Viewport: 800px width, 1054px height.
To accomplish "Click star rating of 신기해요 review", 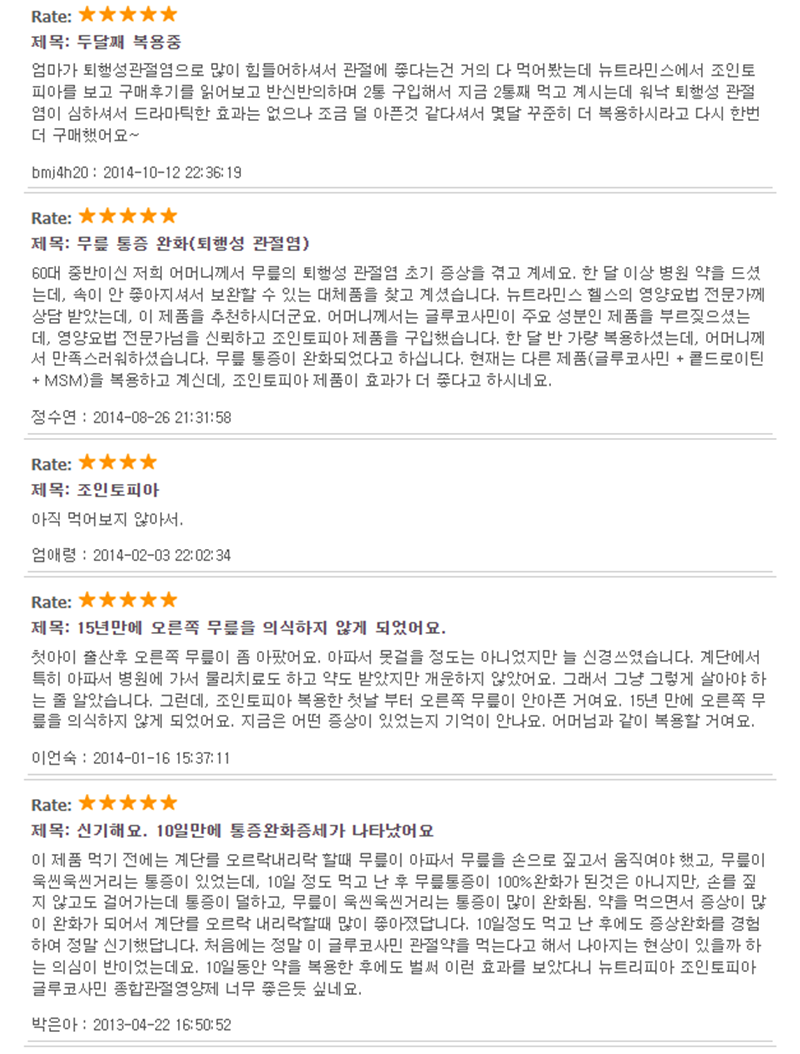I will tap(128, 803).
